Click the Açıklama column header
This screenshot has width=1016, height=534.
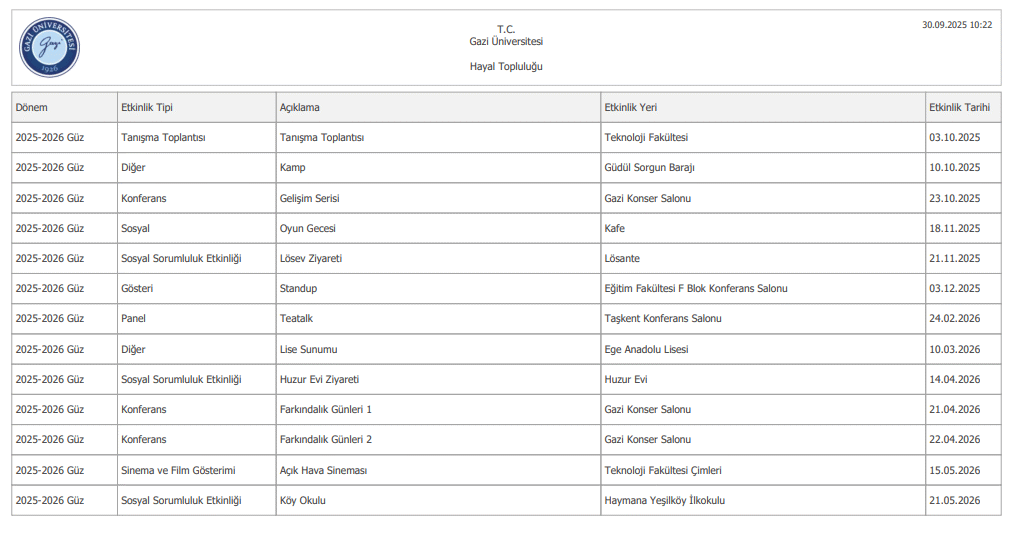point(300,108)
